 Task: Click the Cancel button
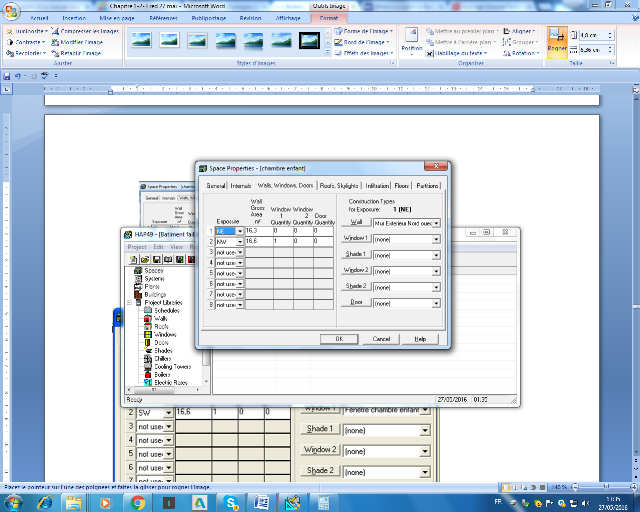point(381,339)
